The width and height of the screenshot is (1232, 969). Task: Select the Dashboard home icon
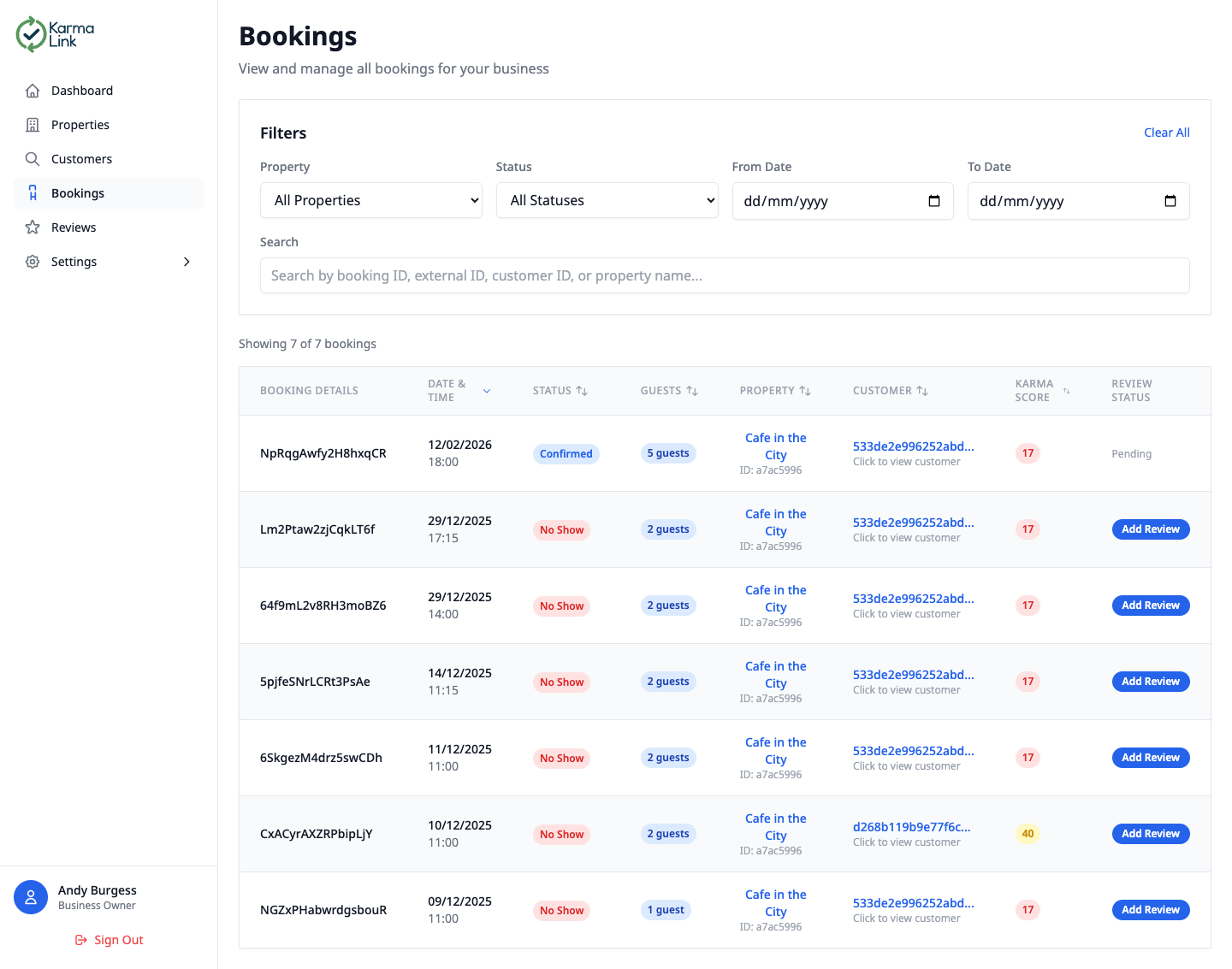(33, 90)
